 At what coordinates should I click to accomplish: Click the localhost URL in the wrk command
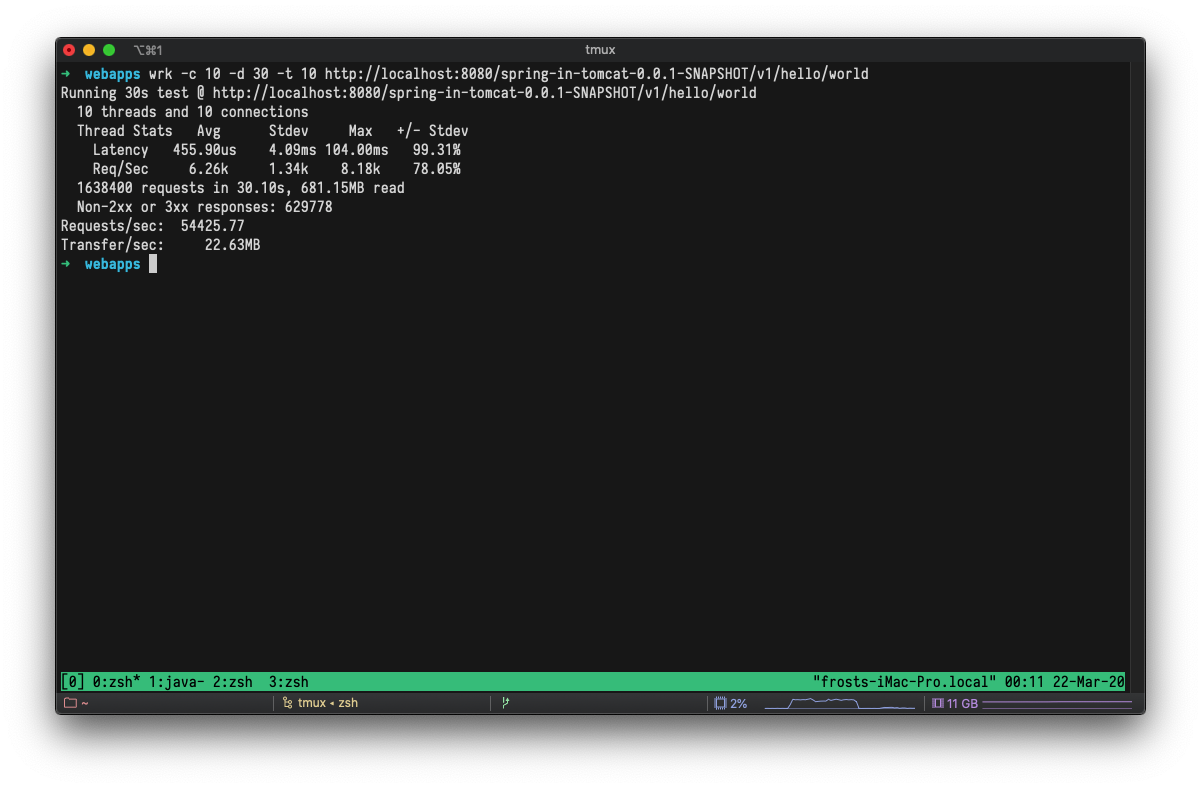coord(597,74)
